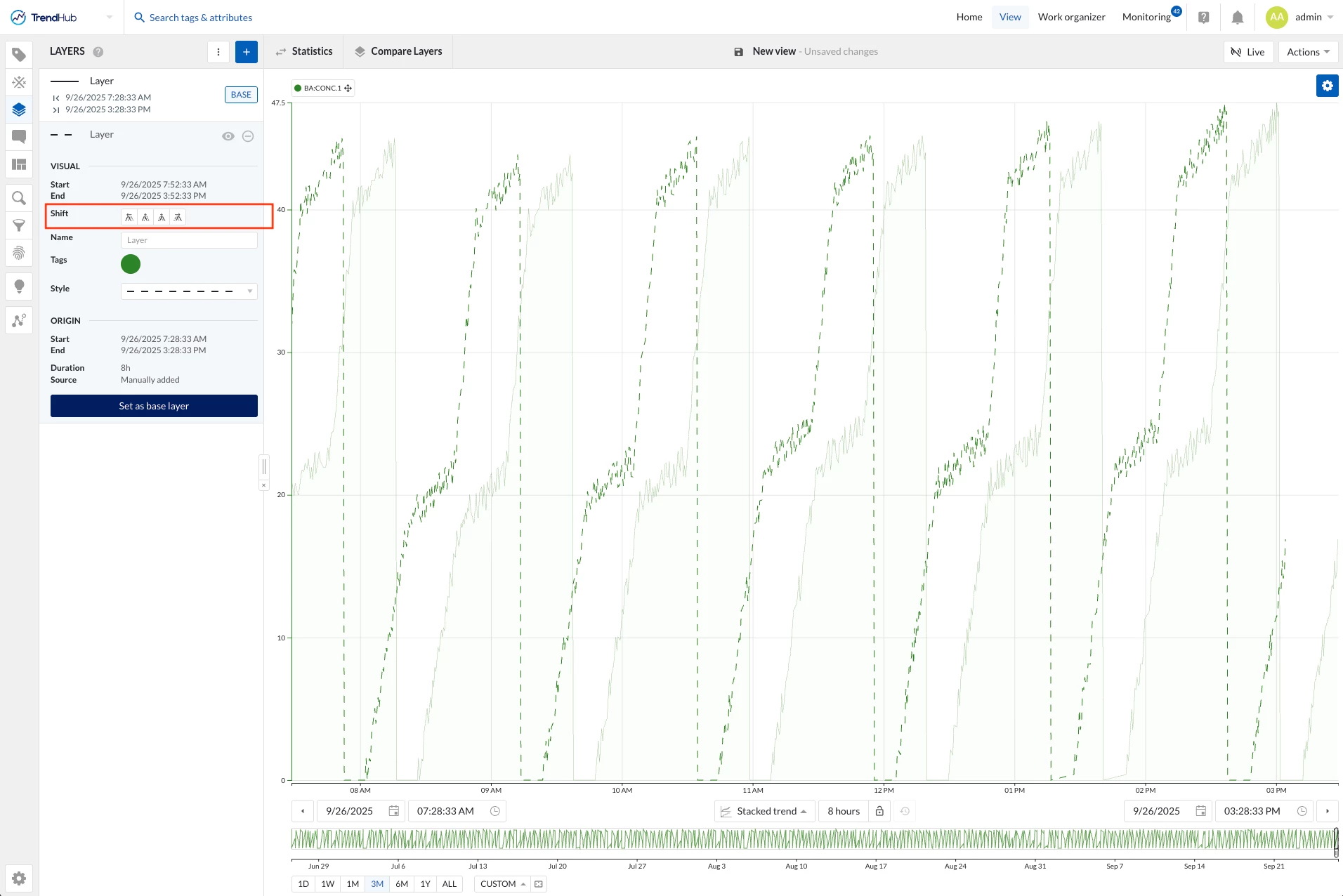
Task: Open start time clock picker icon
Action: [x=495, y=811]
